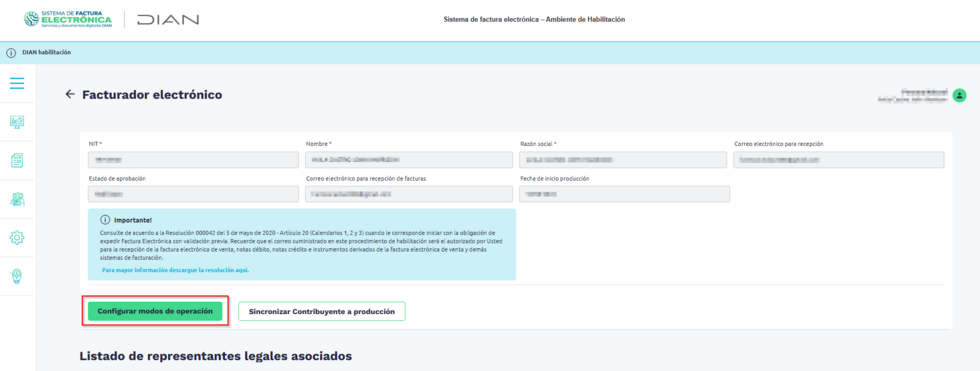Viewport: 980px width, 371px height.
Task: Open the settings gear in the sidebar
Action: coord(18,237)
